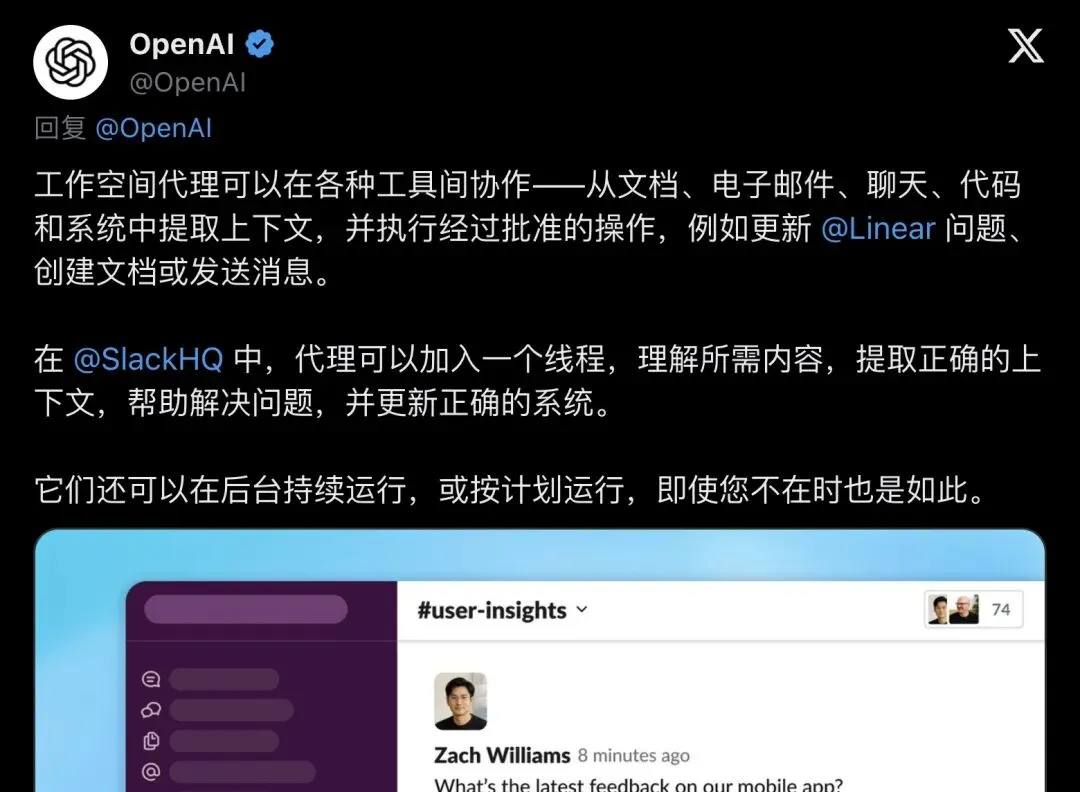Click the stacked documents sidebar icon
1080x792 pixels.
151,741
